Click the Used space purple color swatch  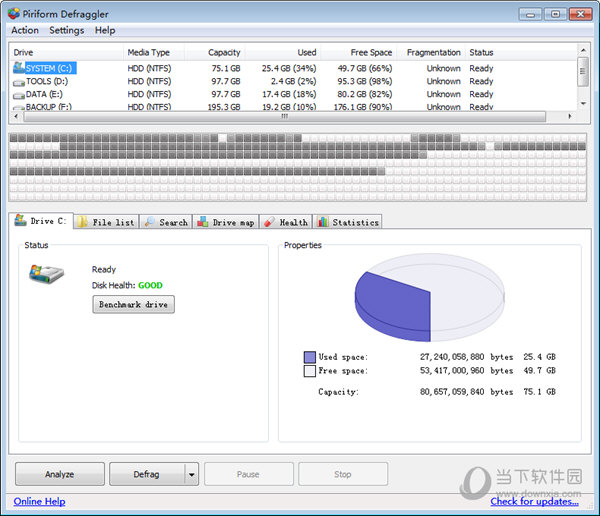point(310,357)
